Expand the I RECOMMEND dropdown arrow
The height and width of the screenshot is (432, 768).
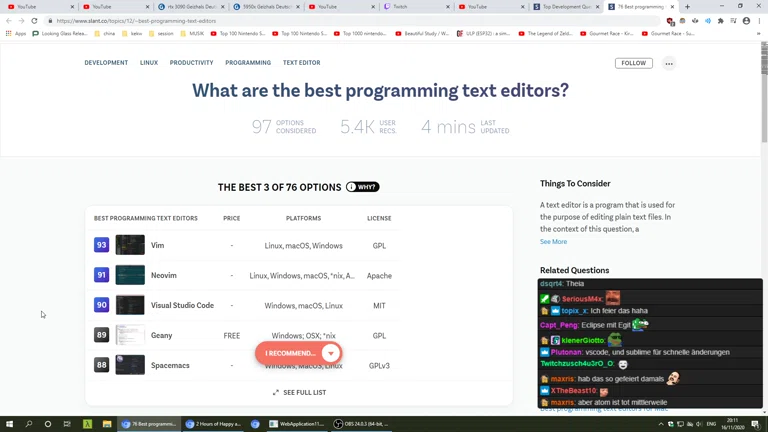[x=330, y=353]
